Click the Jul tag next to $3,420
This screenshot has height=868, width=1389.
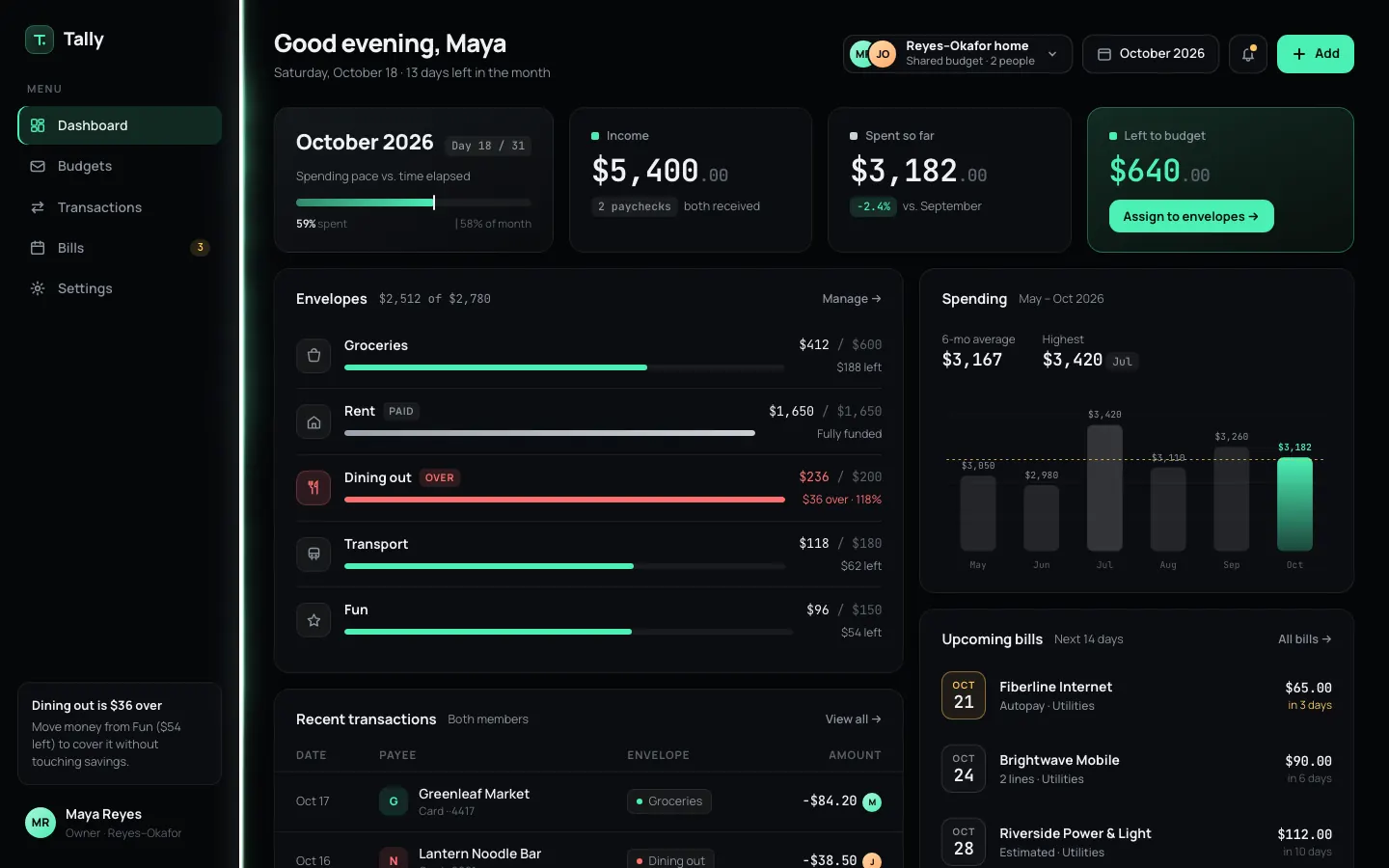1123,362
